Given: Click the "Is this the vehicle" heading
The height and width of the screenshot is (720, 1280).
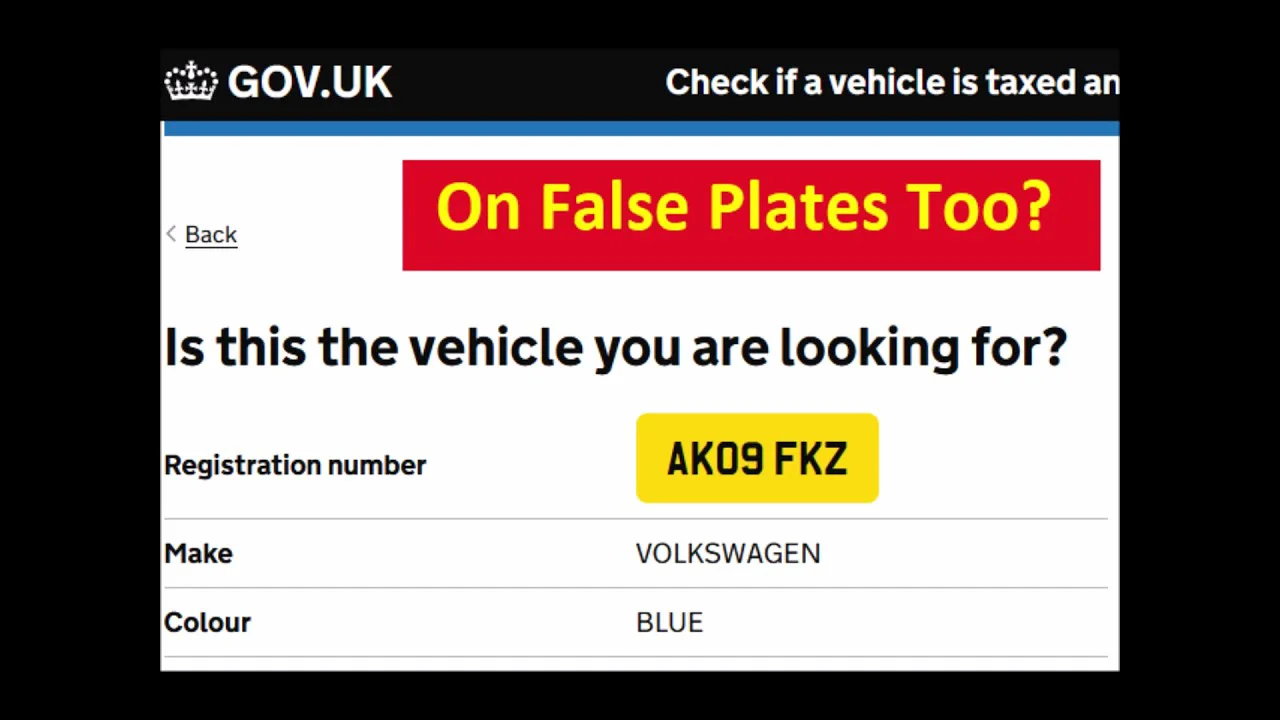Looking at the screenshot, I should tap(615, 348).
